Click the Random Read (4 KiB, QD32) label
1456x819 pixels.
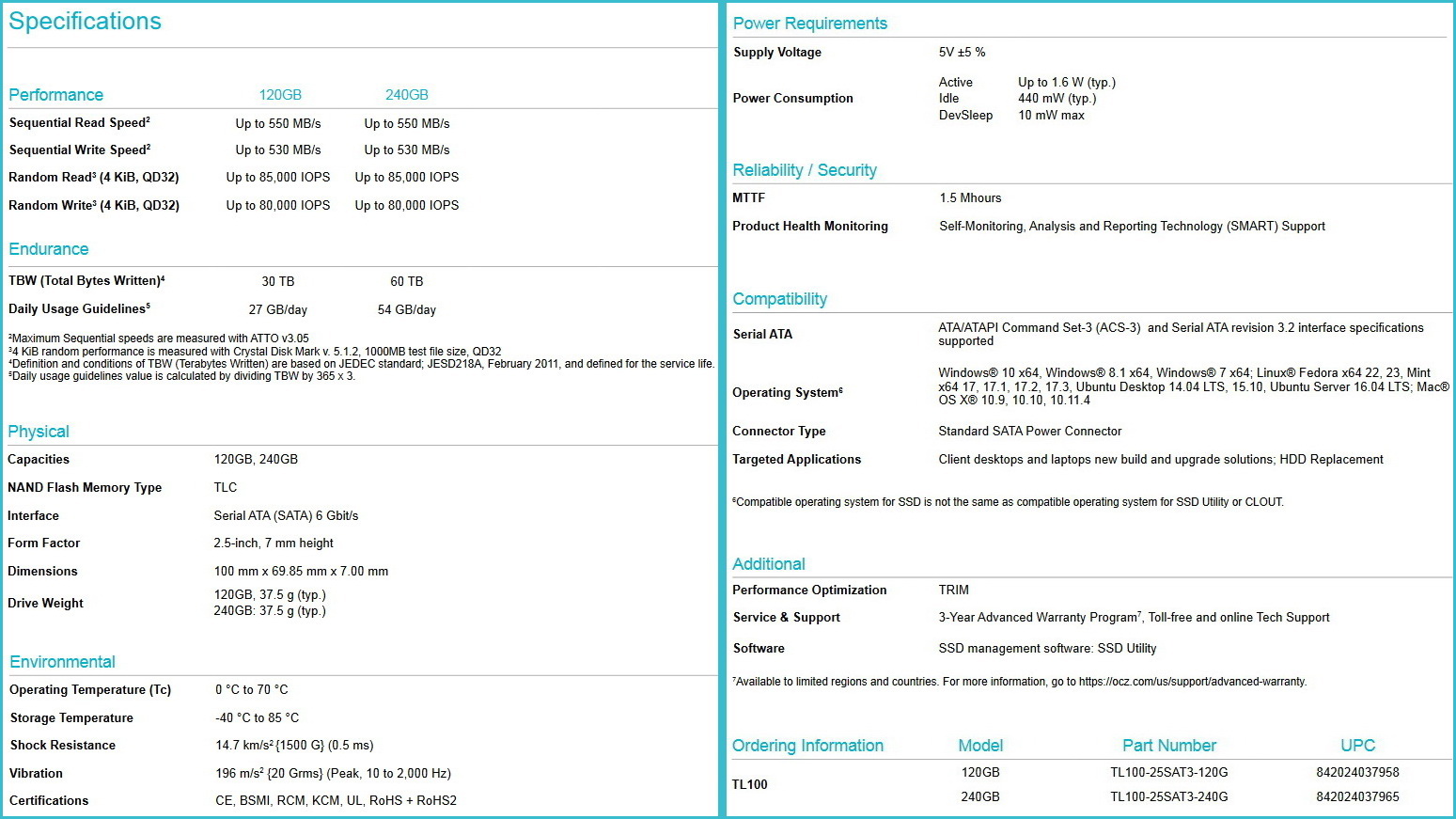coord(94,177)
